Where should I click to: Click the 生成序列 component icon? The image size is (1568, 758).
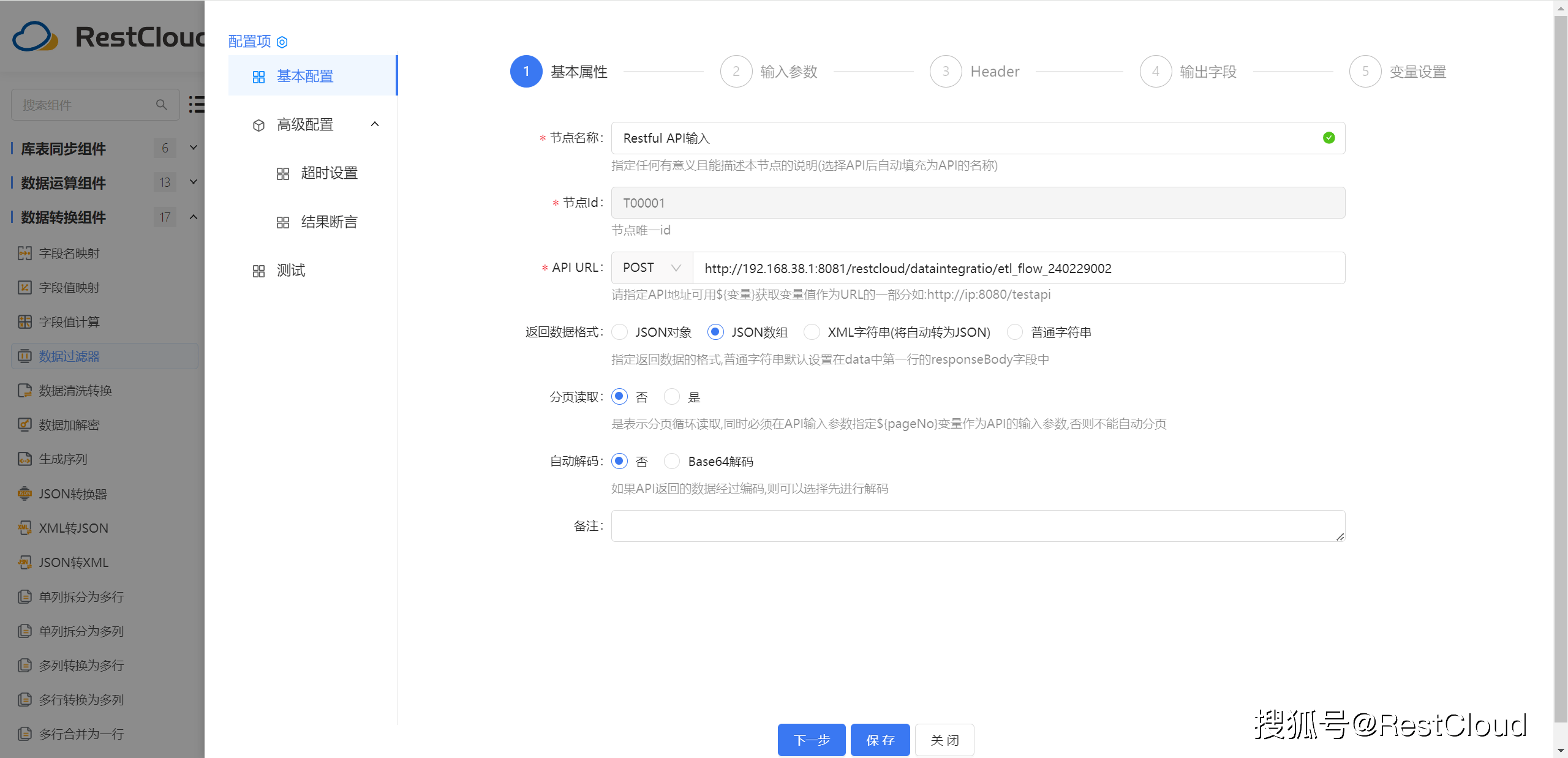coord(24,459)
